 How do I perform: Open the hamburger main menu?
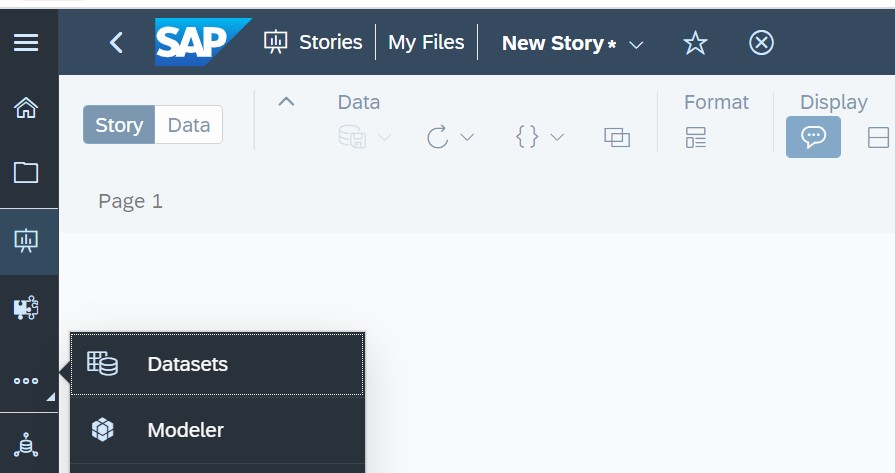[x=26, y=43]
